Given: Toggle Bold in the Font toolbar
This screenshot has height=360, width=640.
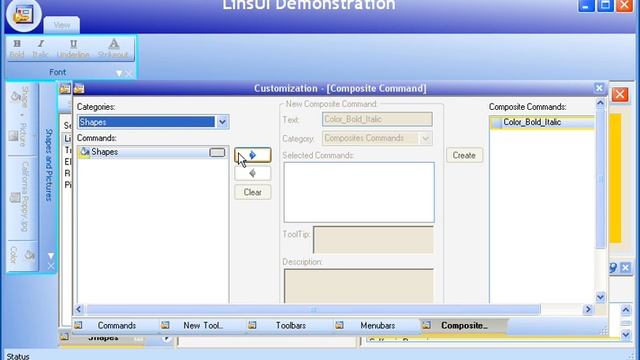Looking at the screenshot, I should pos(17,48).
